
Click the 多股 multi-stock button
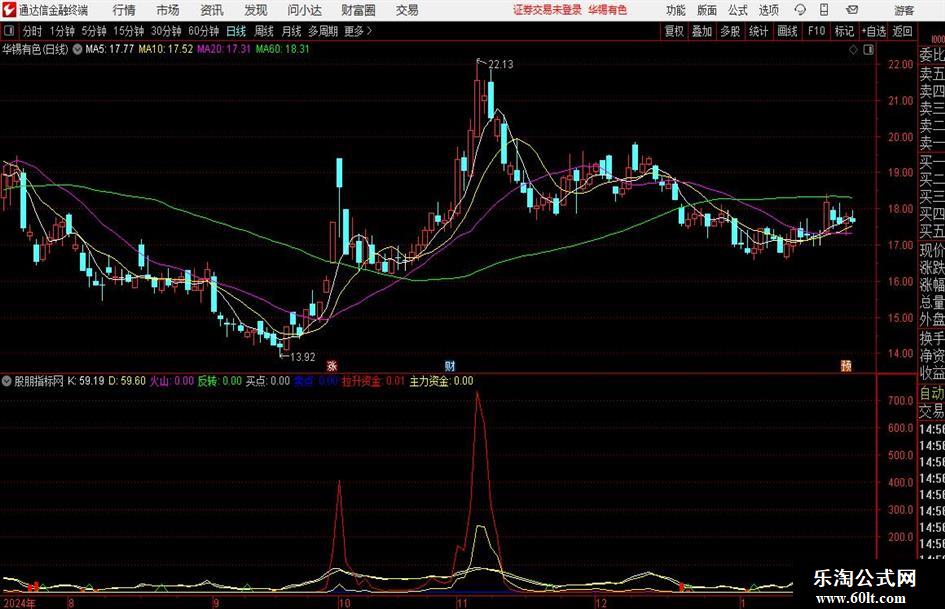[730, 31]
